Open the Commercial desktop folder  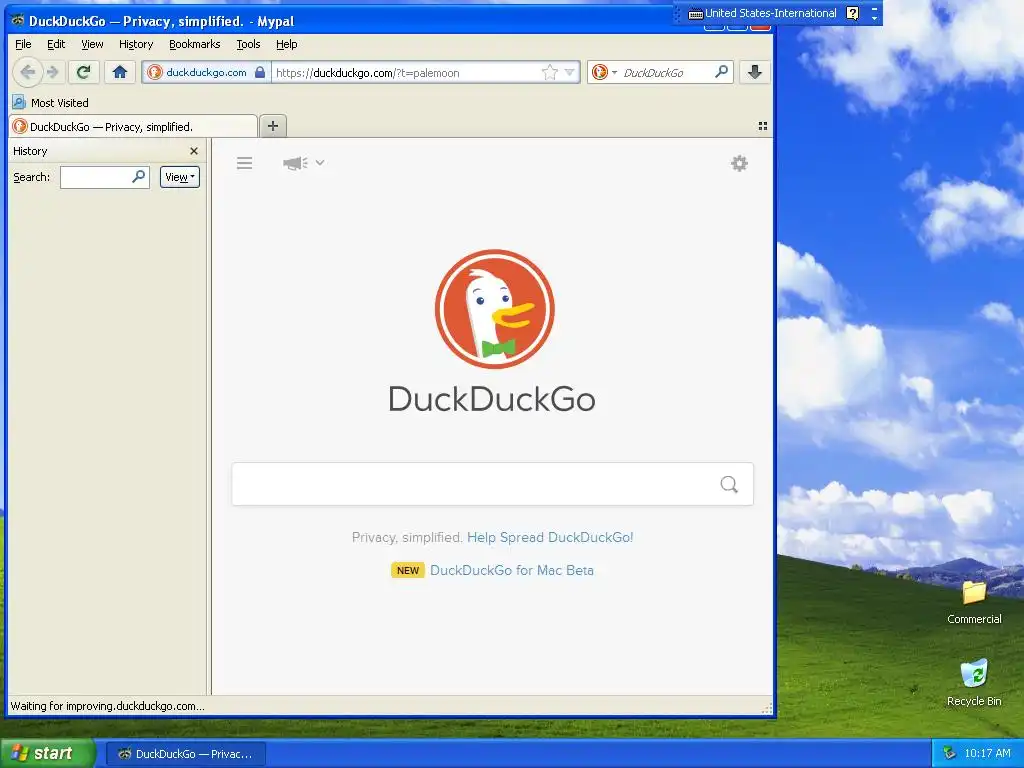pyautogui.click(x=974, y=601)
